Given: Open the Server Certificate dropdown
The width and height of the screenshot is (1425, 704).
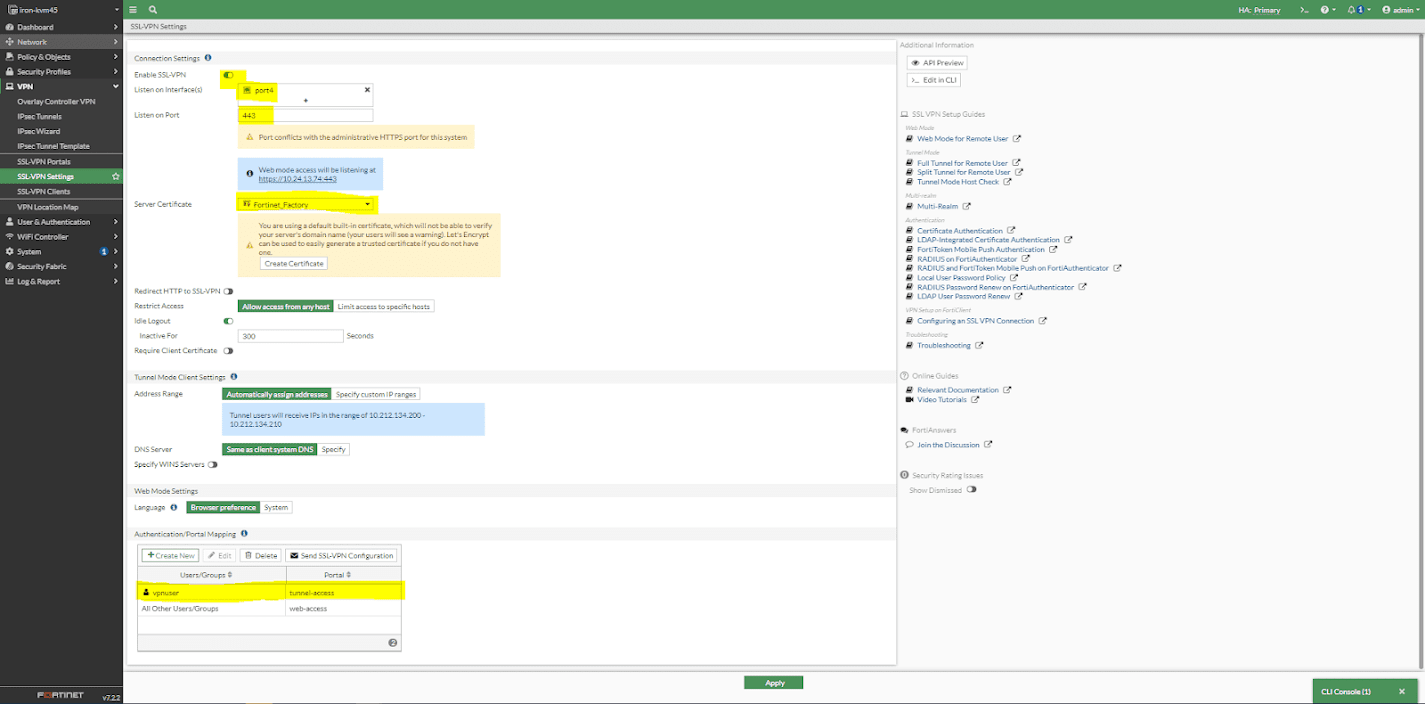Looking at the screenshot, I should point(306,204).
